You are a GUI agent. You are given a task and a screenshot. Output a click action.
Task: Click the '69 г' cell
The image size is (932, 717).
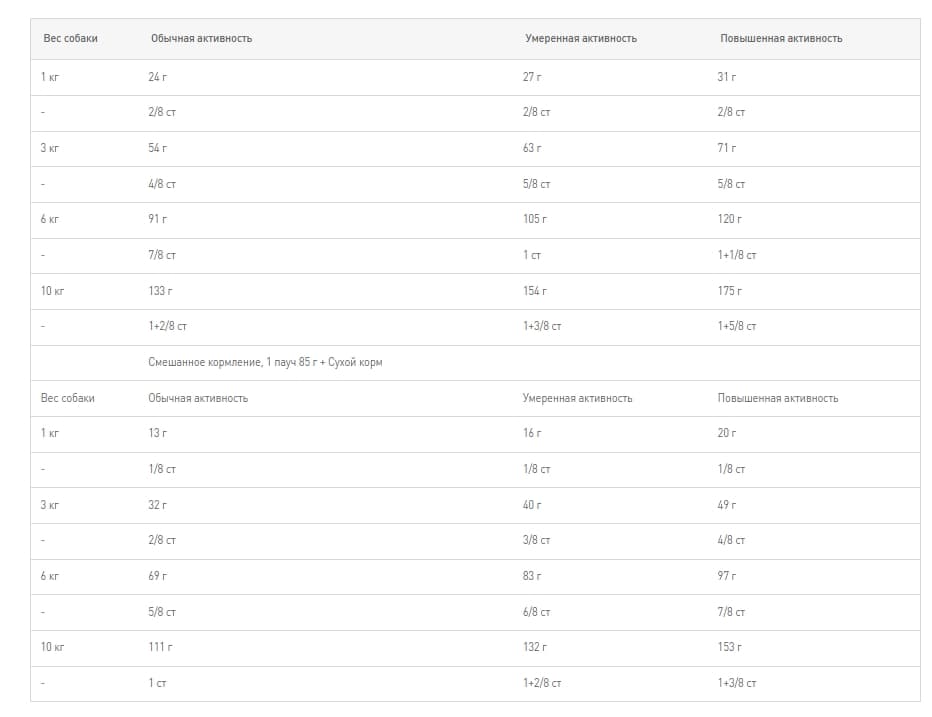[x=157, y=576]
